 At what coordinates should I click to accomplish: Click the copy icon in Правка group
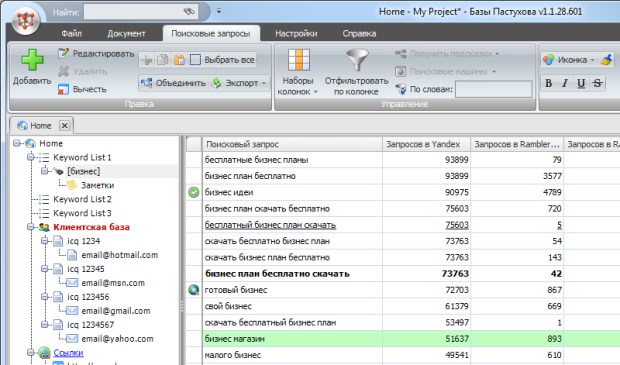pyautogui.click(x=163, y=60)
